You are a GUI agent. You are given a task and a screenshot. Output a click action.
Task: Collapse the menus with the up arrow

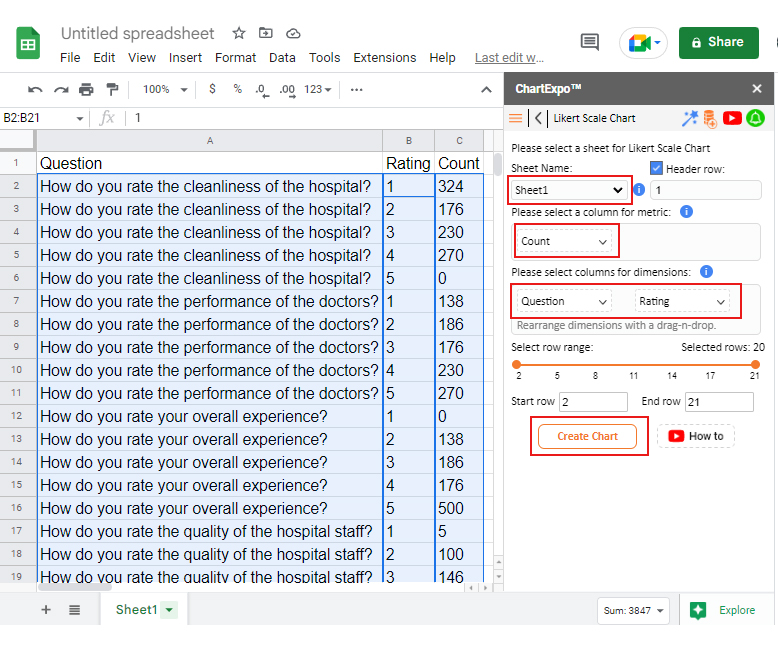click(486, 90)
